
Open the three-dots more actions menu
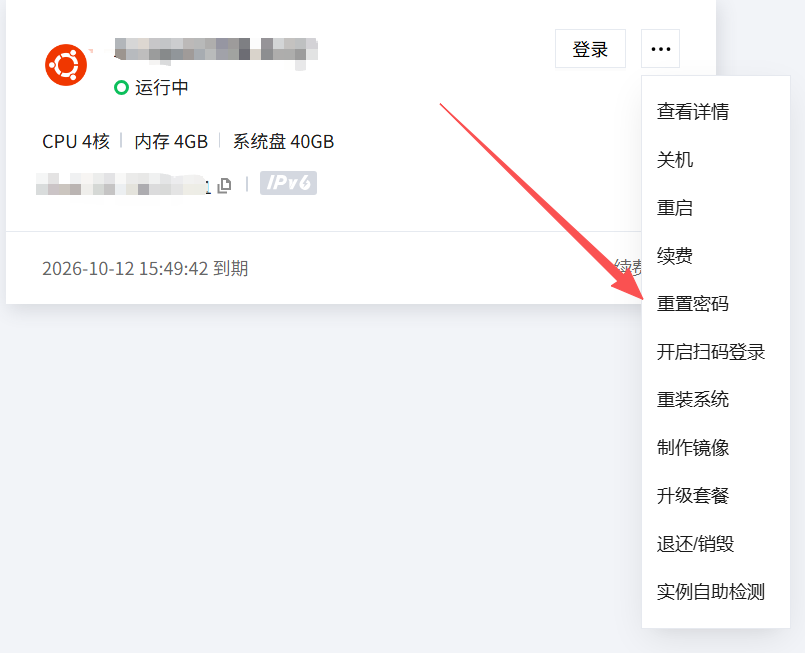pos(660,49)
